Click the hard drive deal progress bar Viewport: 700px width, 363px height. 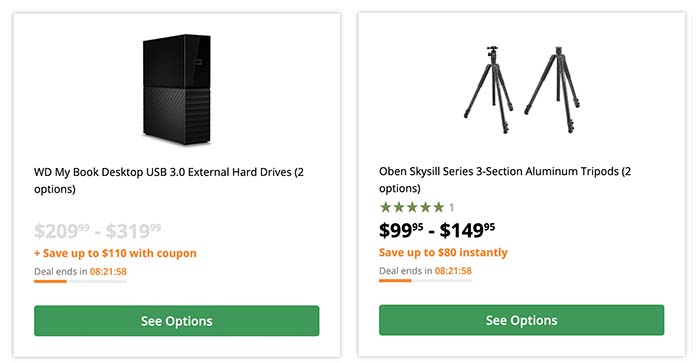pyautogui.click(x=80, y=281)
